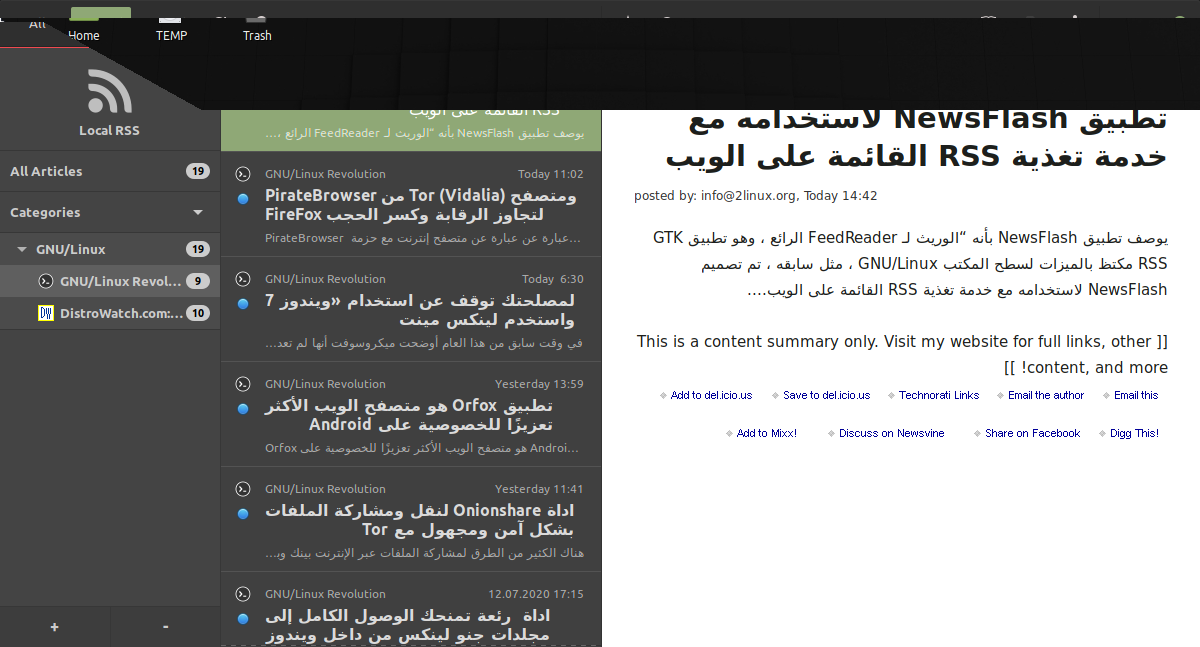Click the 'Email this' link
The height and width of the screenshot is (647, 1200).
click(1136, 395)
